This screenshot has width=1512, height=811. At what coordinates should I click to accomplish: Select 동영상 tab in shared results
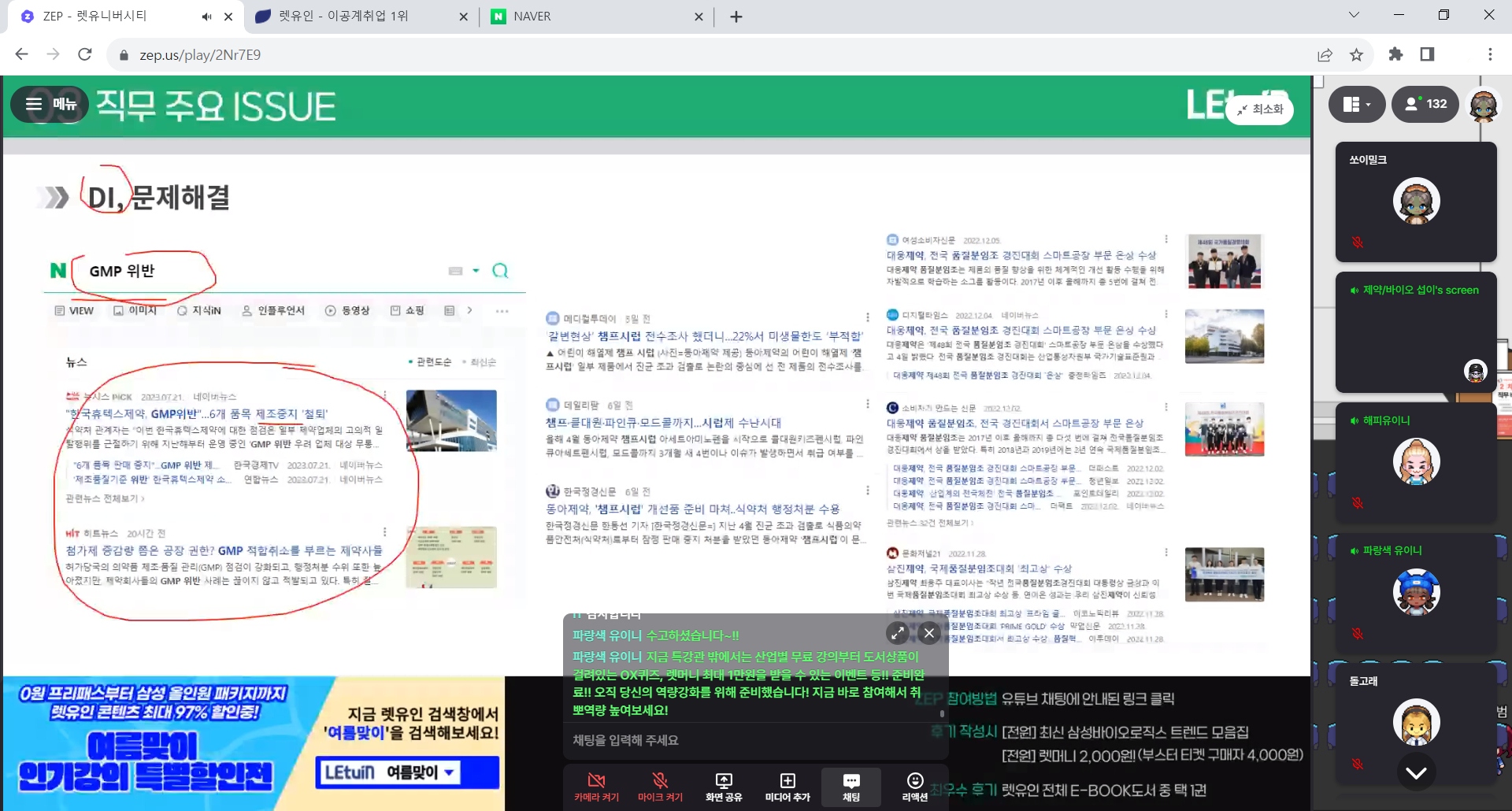(x=347, y=311)
